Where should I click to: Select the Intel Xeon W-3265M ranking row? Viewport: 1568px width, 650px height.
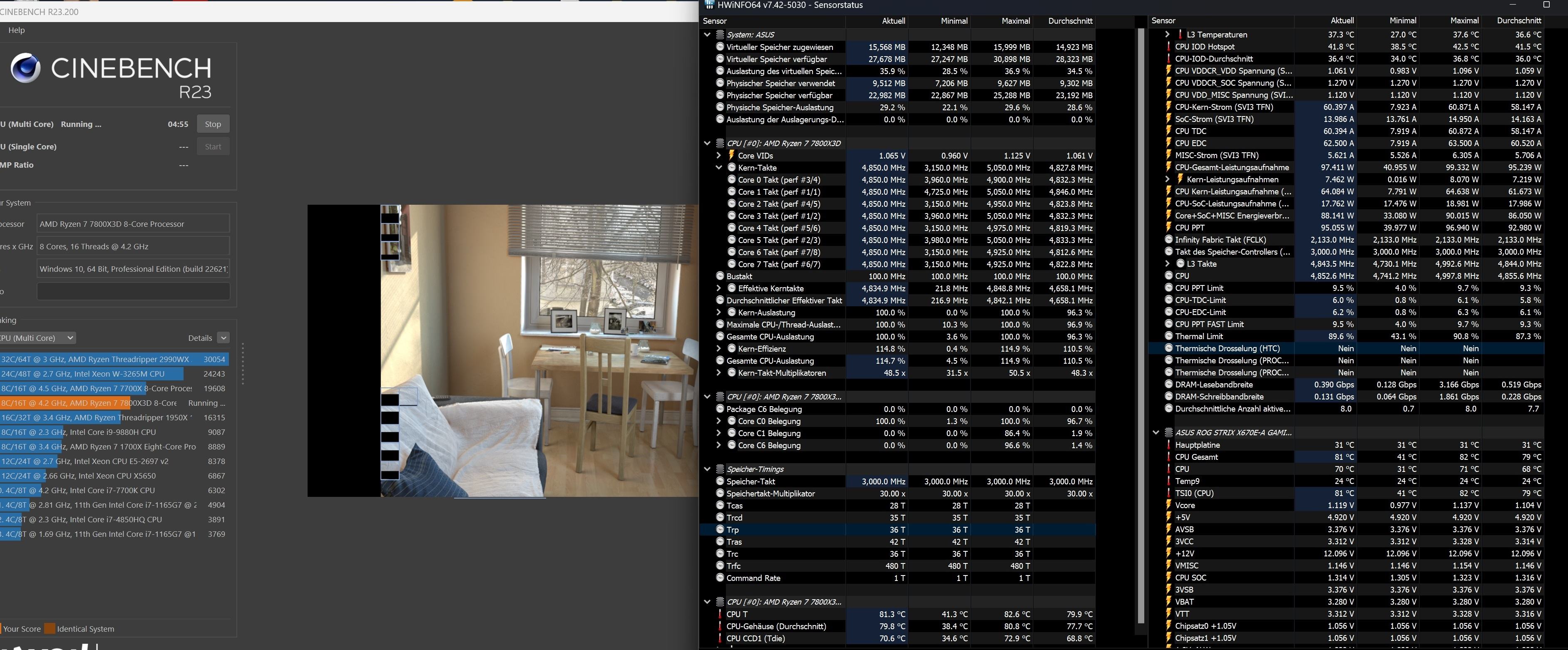tap(114, 374)
